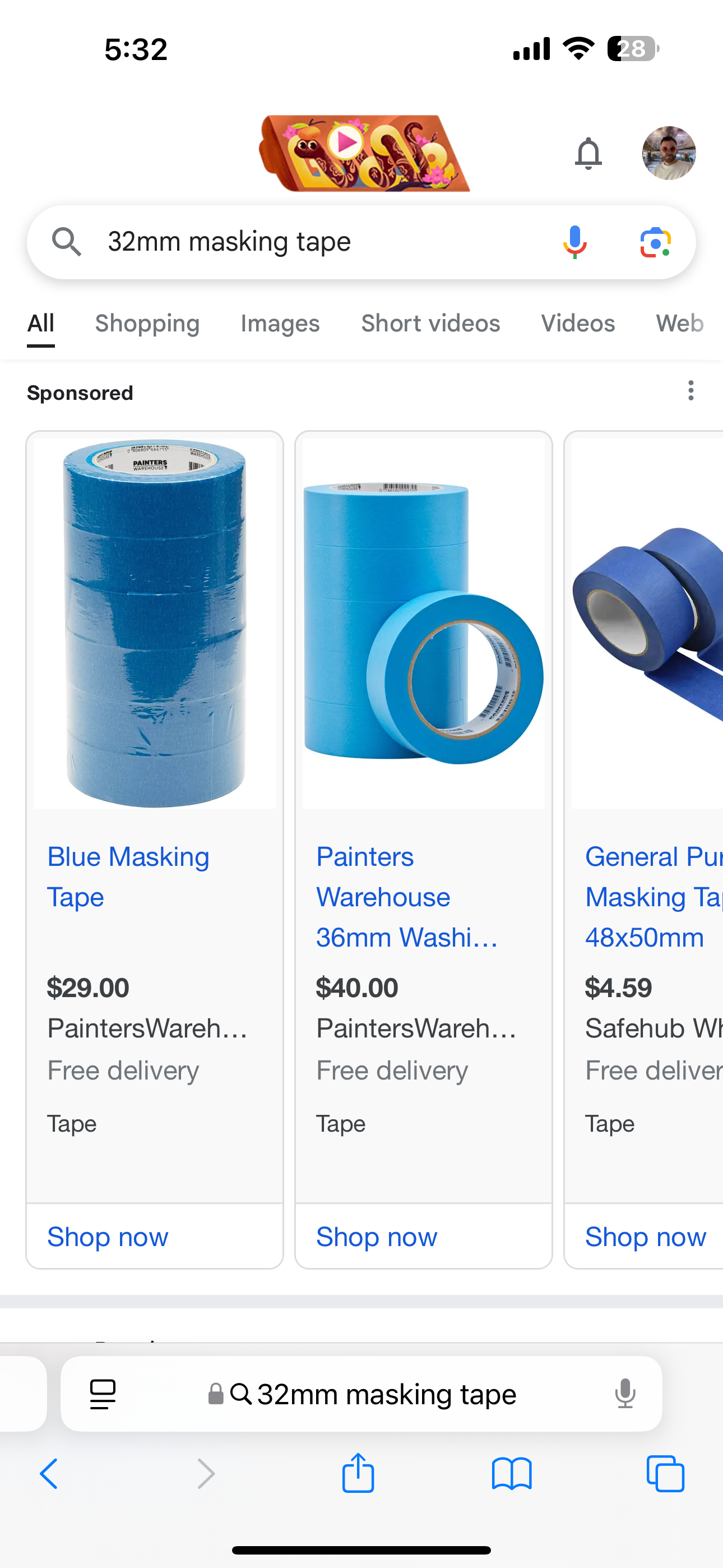Open Google Lens camera search

655,242
